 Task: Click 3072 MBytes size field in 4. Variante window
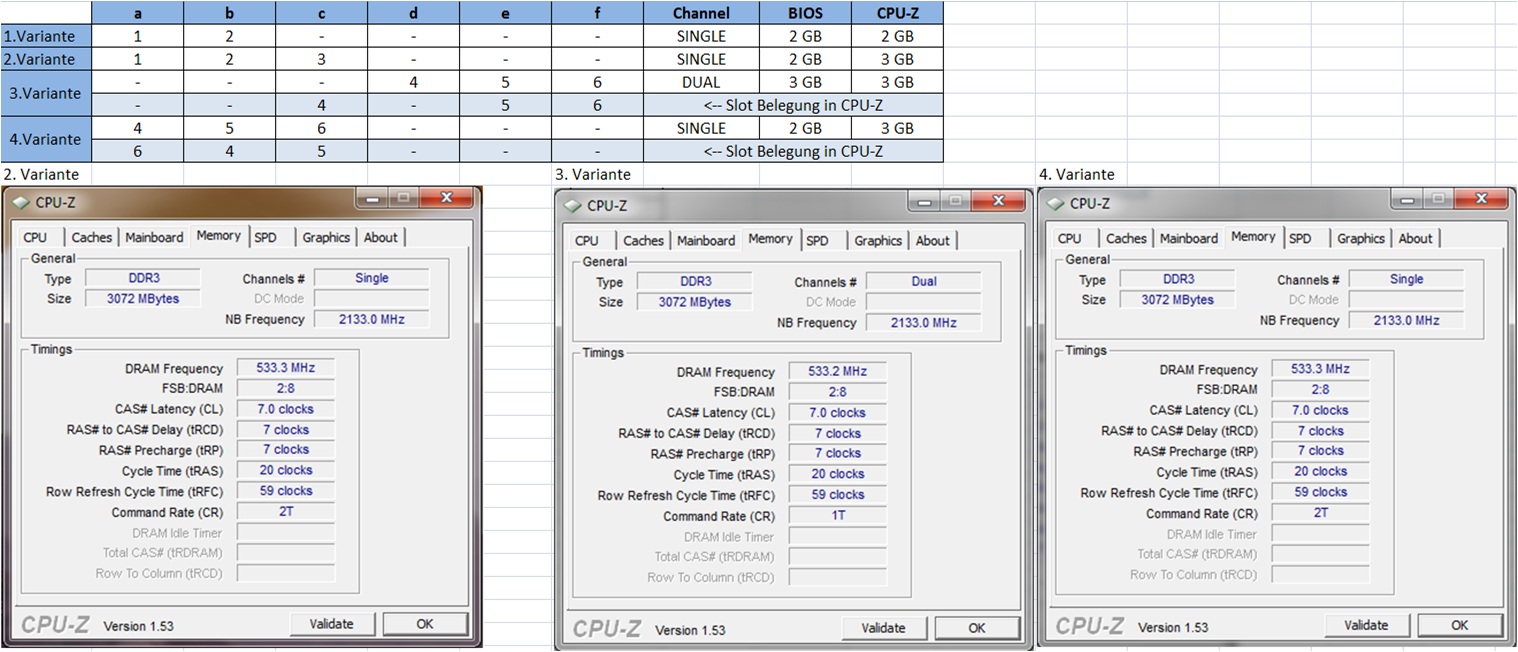click(x=1177, y=300)
